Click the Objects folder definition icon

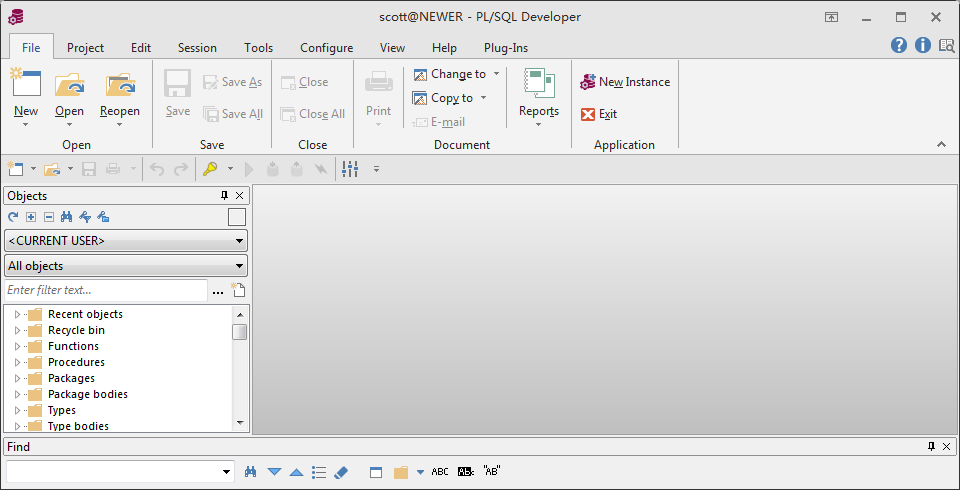pyautogui.click(x=103, y=217)
